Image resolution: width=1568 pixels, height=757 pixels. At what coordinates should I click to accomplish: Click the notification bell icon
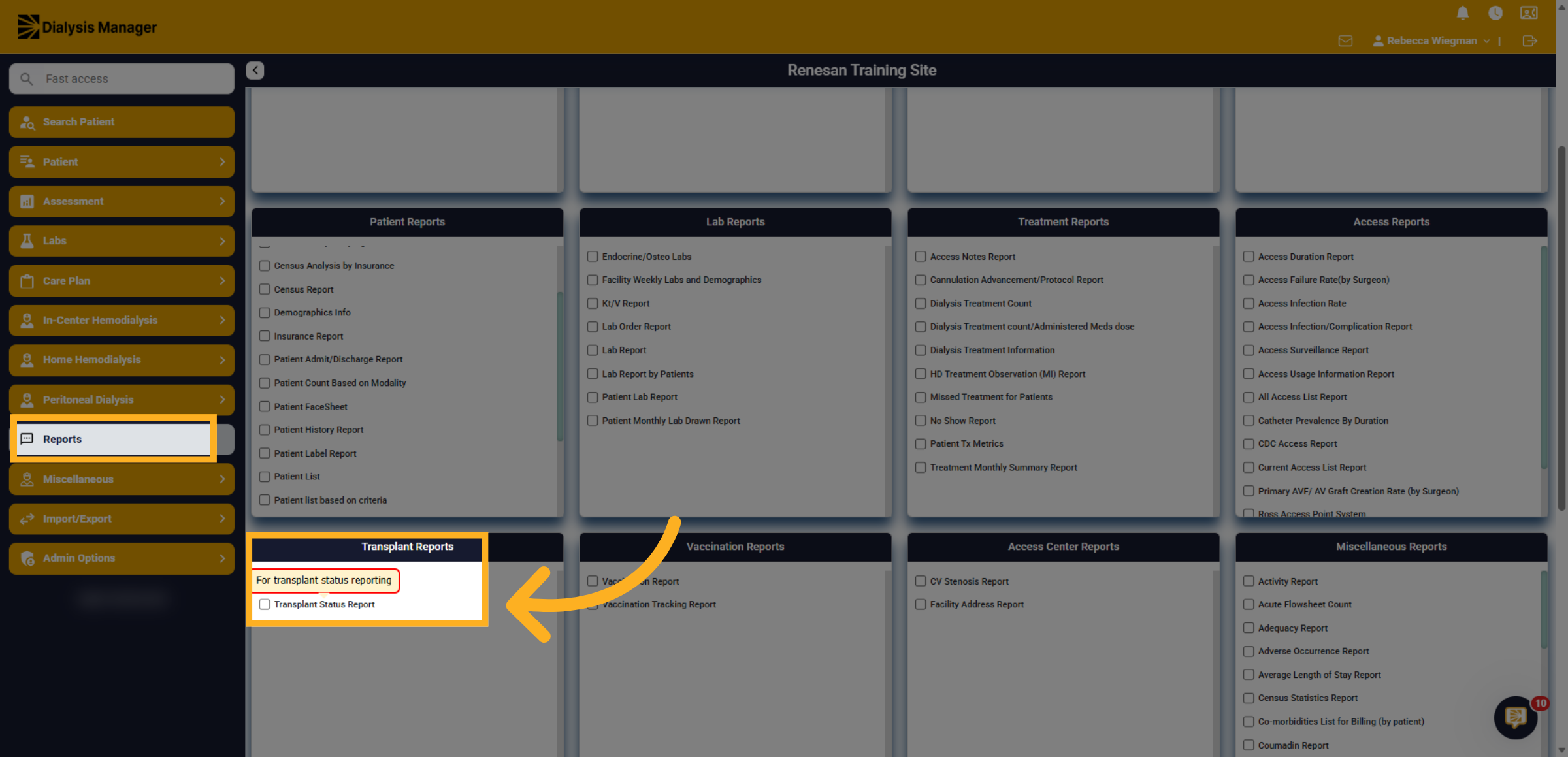pos(1463,13)
